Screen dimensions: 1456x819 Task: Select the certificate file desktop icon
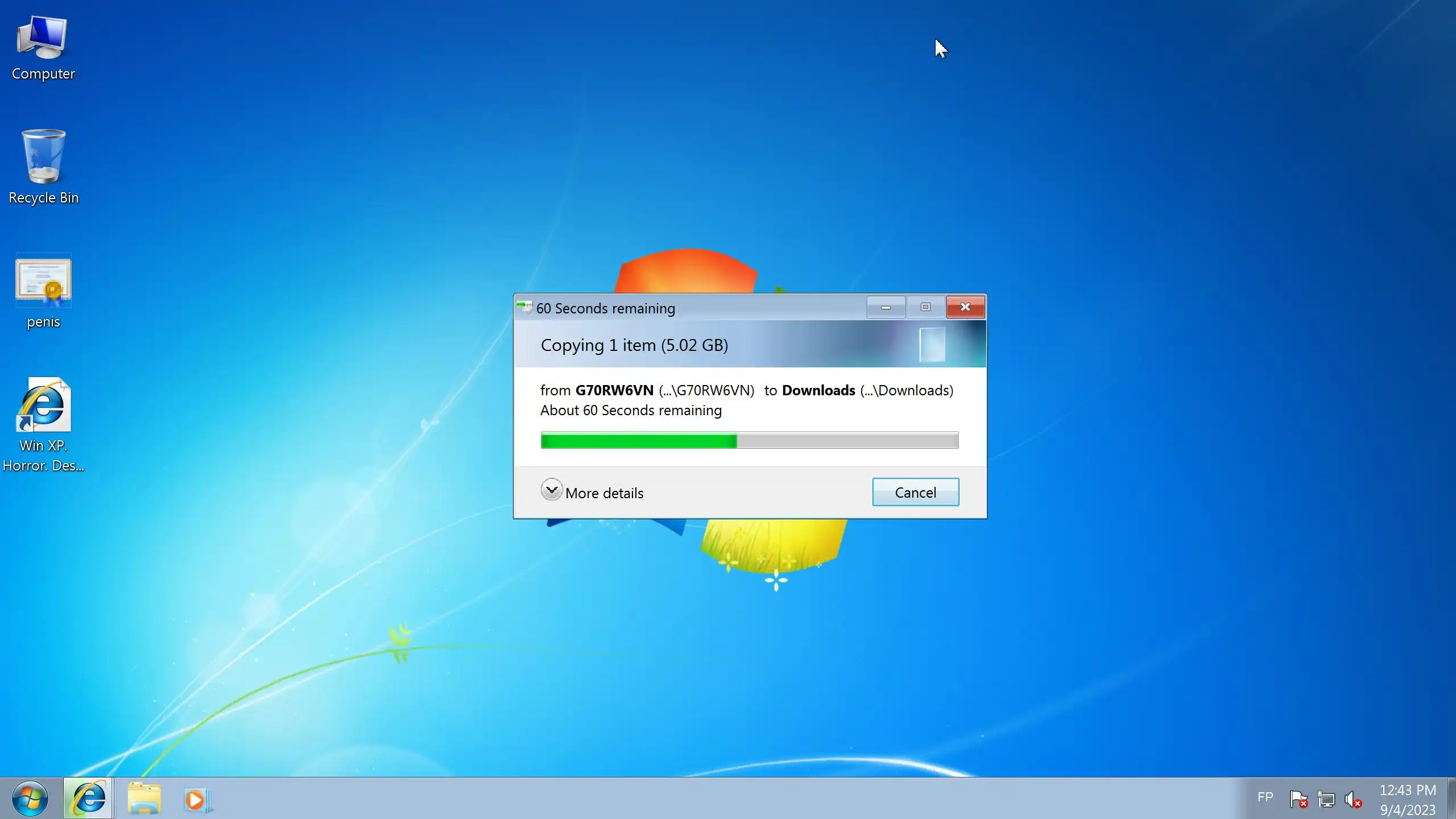point(43,291)
